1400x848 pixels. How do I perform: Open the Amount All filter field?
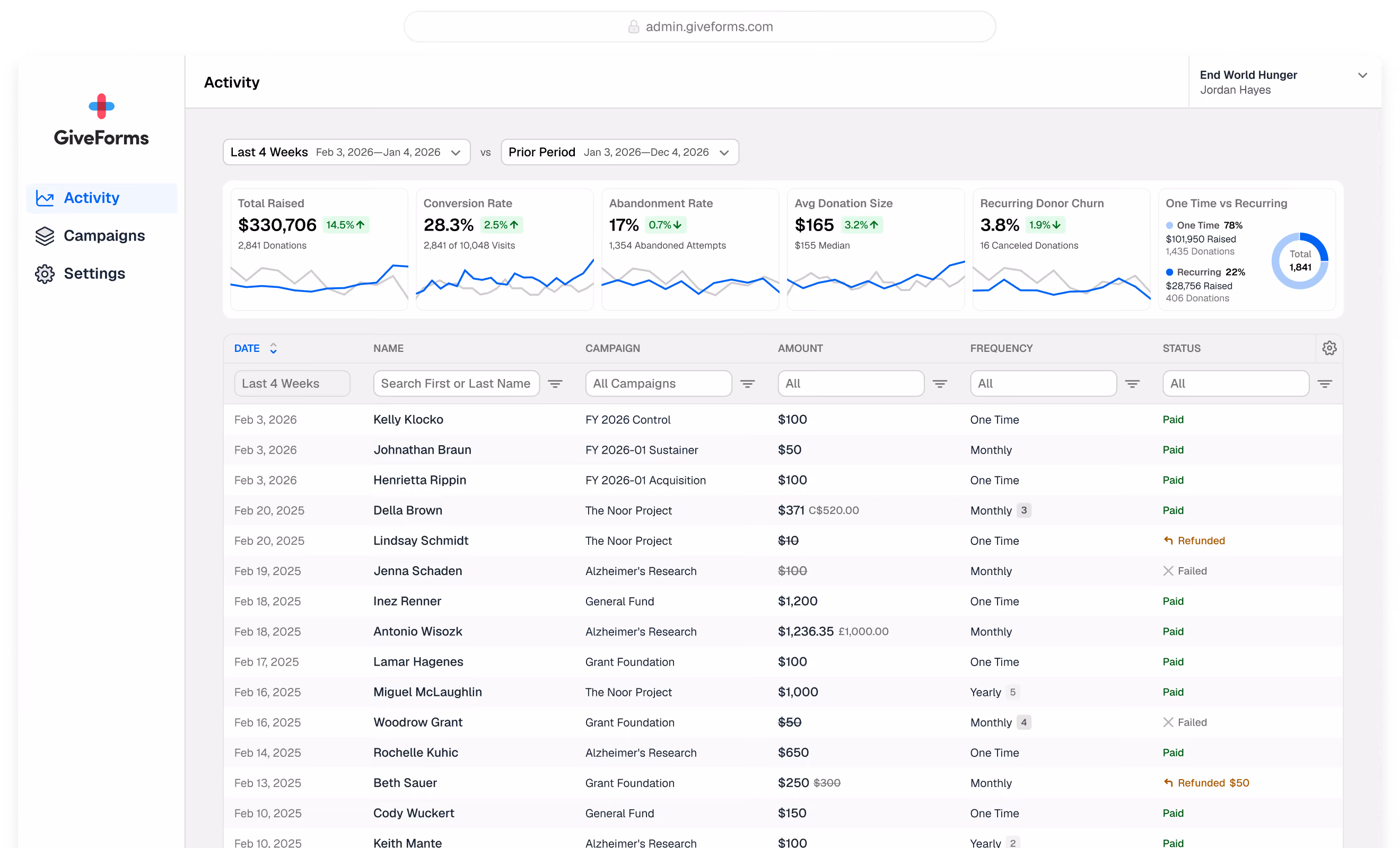(851, 384)
